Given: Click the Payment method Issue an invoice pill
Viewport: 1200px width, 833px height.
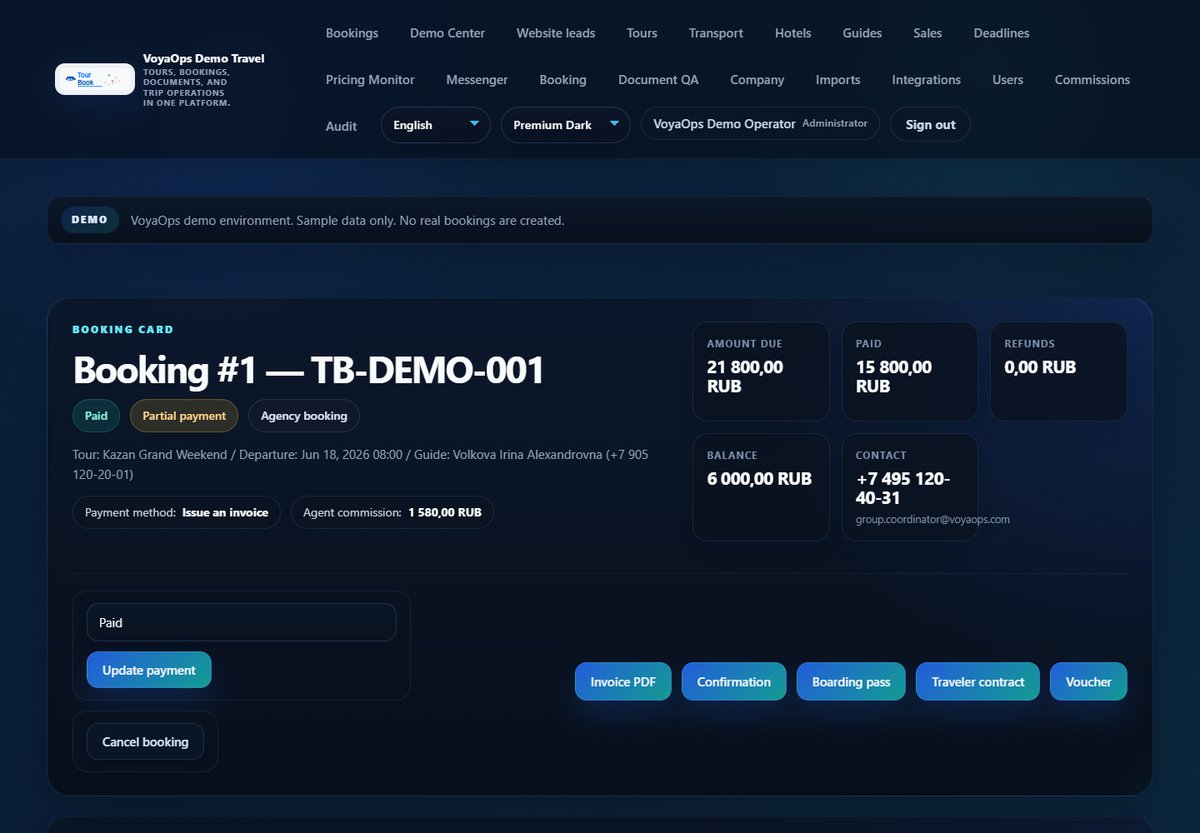Looking at the screenshot, I should (x=177, y=513).
